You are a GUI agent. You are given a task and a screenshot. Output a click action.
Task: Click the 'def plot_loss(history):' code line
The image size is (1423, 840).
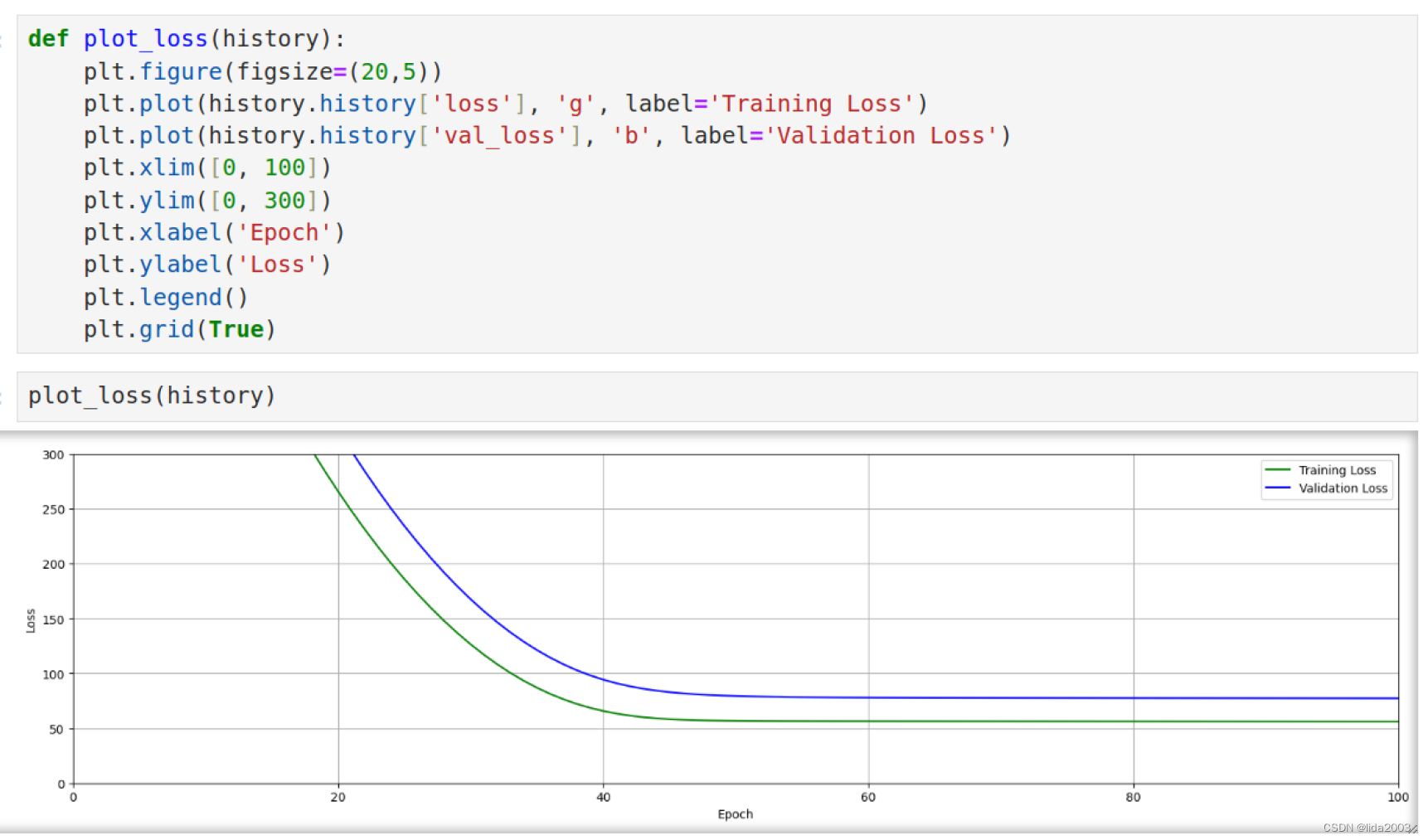click(187, 39)
